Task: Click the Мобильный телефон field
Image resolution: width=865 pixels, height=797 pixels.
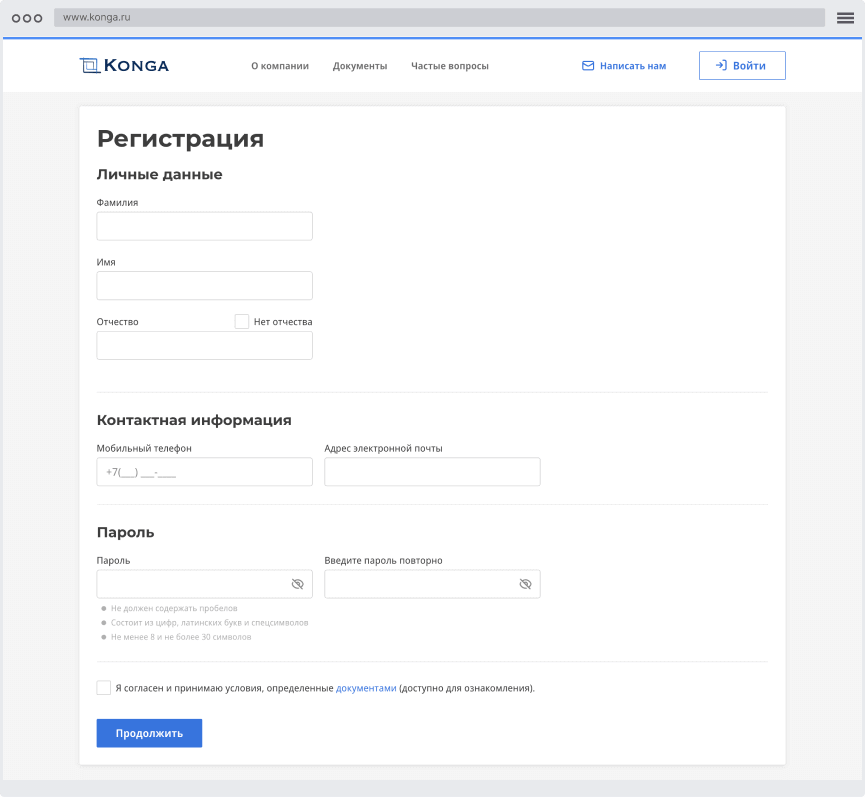Action: [204, 472]
